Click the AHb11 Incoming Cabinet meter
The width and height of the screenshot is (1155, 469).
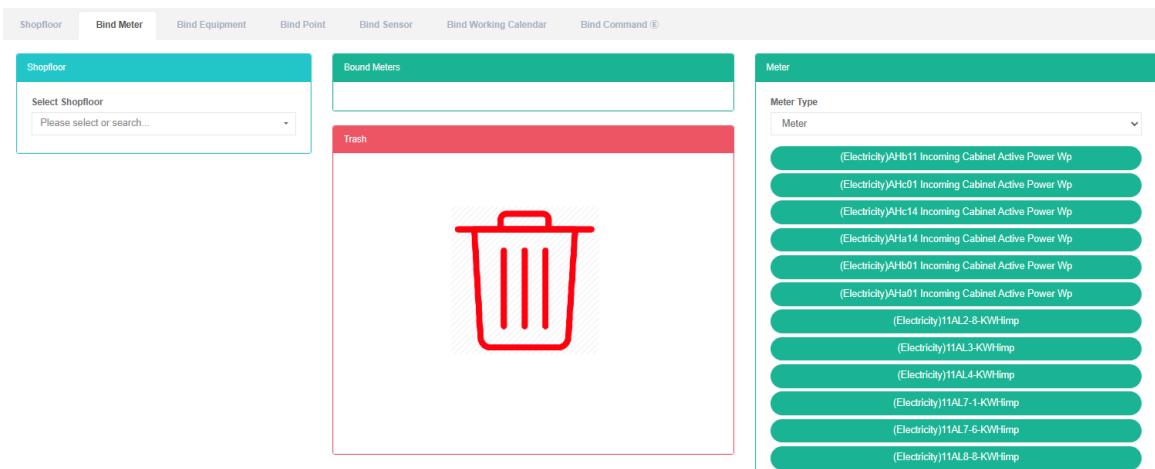(955, 157)
